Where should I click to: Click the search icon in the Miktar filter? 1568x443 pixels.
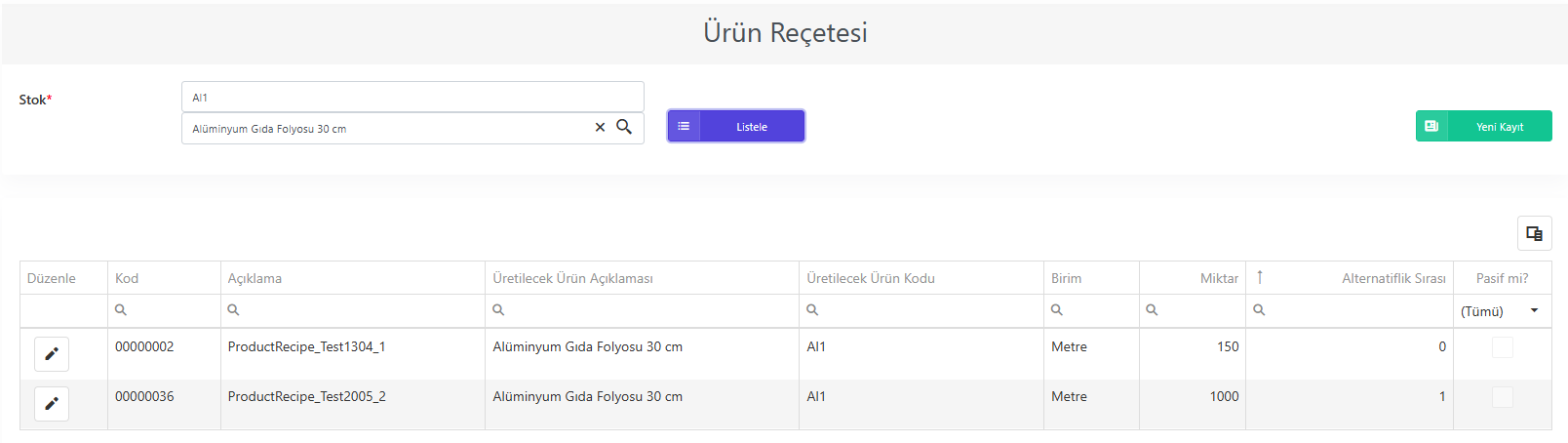point(1152,309)
